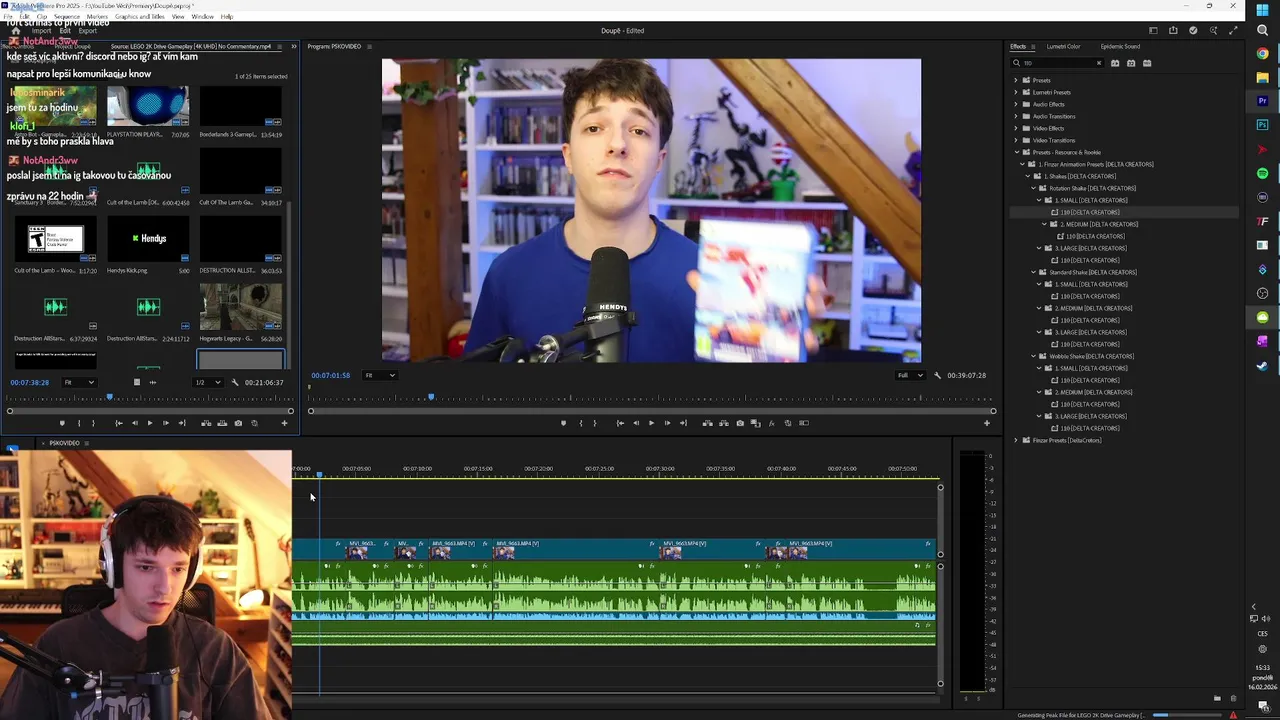Mark Out in Program monitor
Image resolution: width=1280 pixels, height=720 pixels.
pyautogui.click(x=595, y=423)
